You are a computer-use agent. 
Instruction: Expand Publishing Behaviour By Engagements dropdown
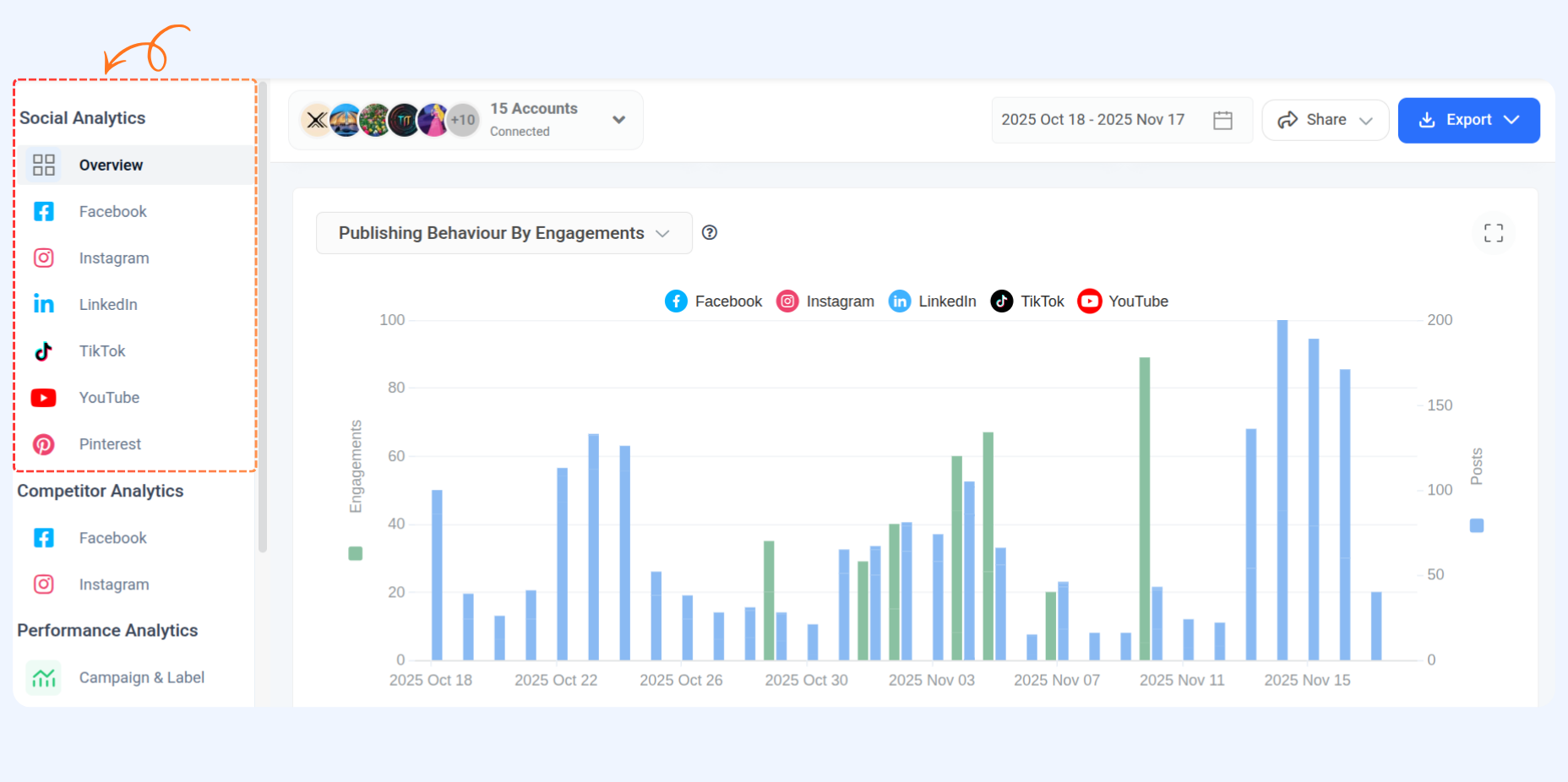[x=504, y=233]
